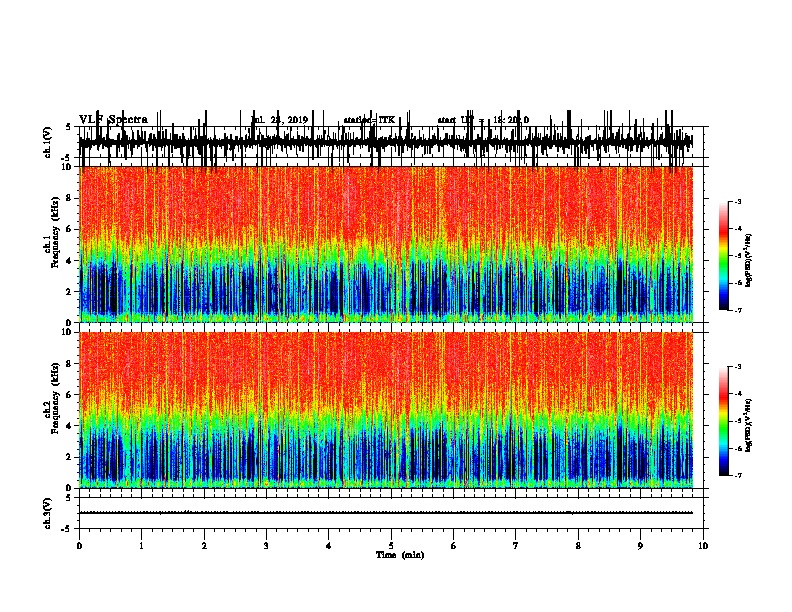The image size is (792, 612).
Task: Click the '8' kHz tick on ch.1 spectrogram
Action: click(x=70, y=198)
